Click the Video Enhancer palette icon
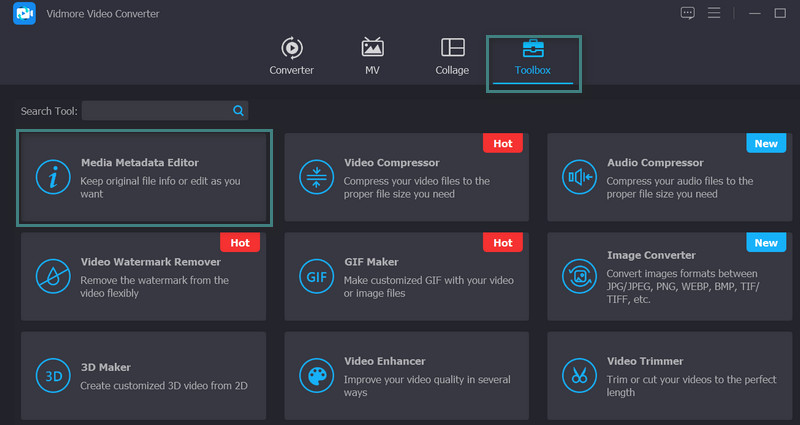 316,376
